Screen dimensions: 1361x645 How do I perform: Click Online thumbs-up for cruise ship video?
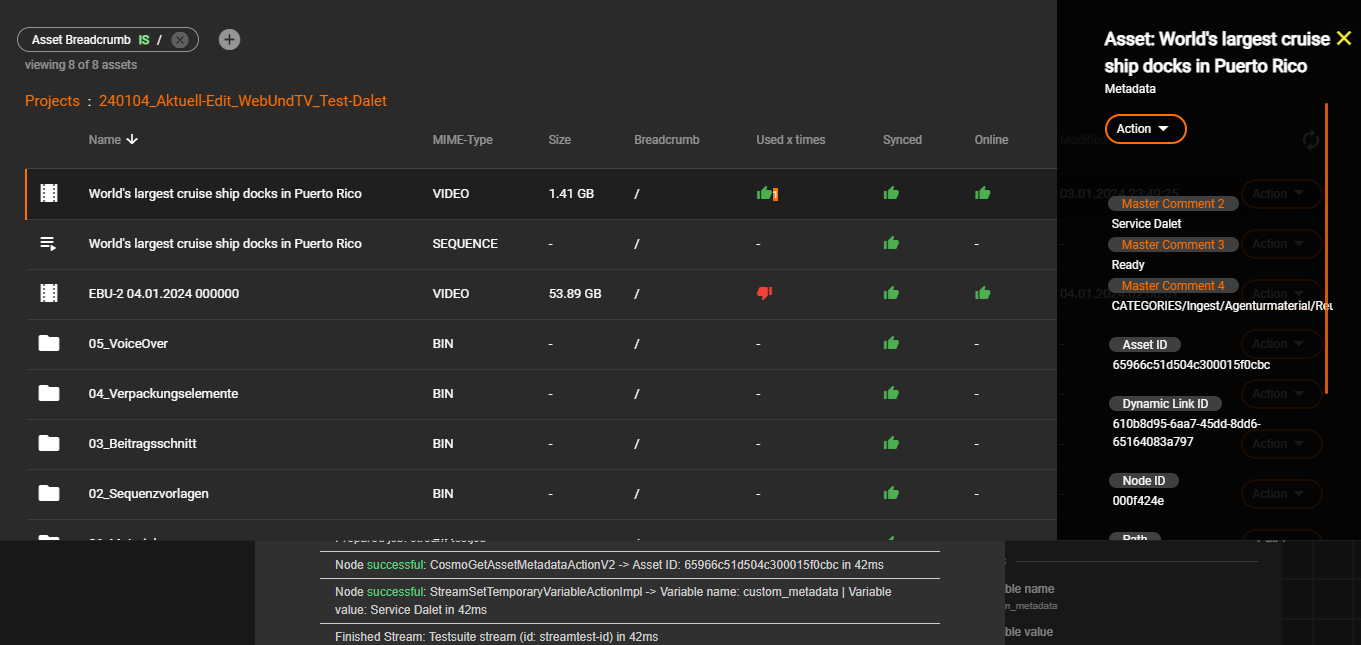click(982, 193)
